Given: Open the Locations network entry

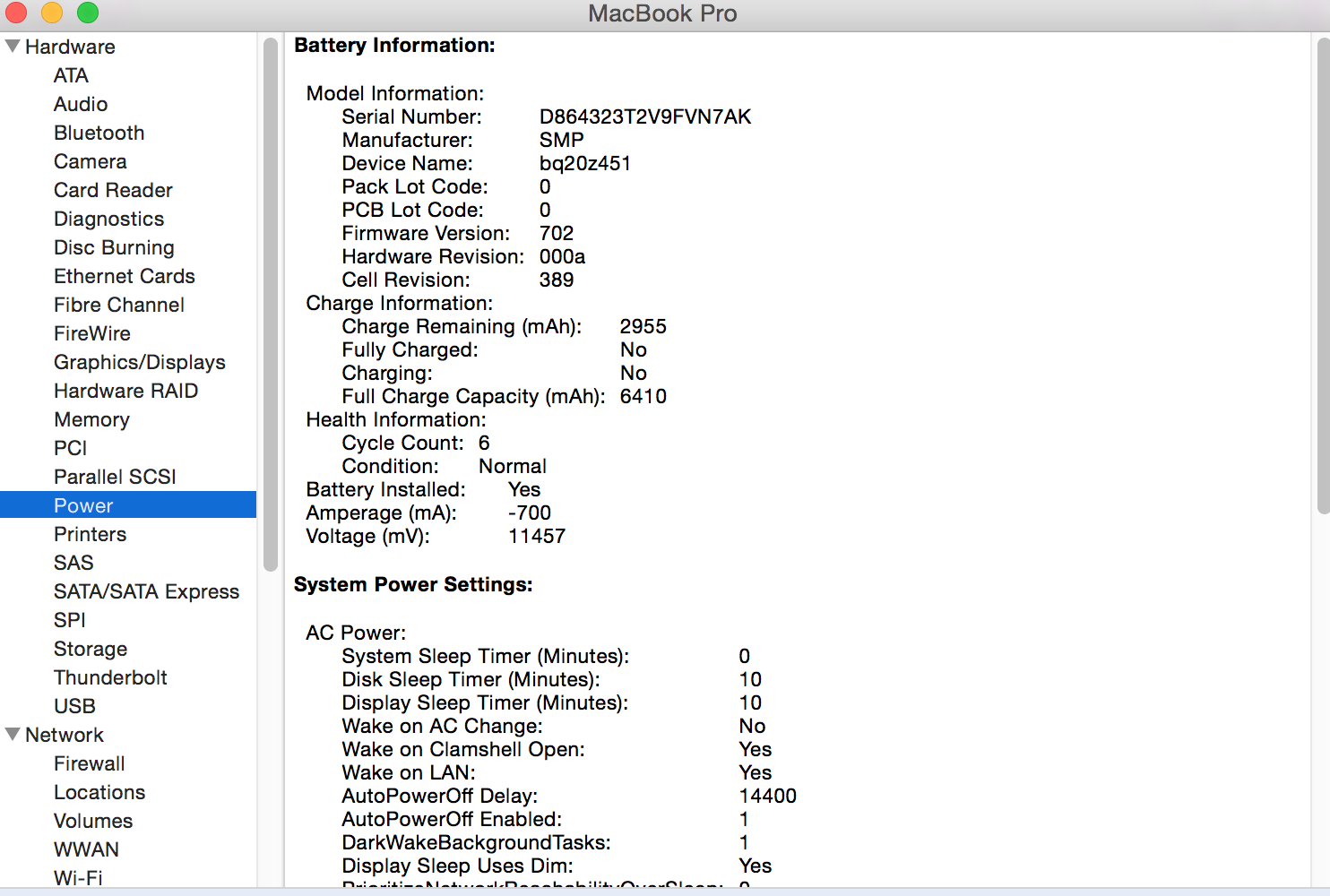Looking at the screenshot, I should [x=99, y=792].
